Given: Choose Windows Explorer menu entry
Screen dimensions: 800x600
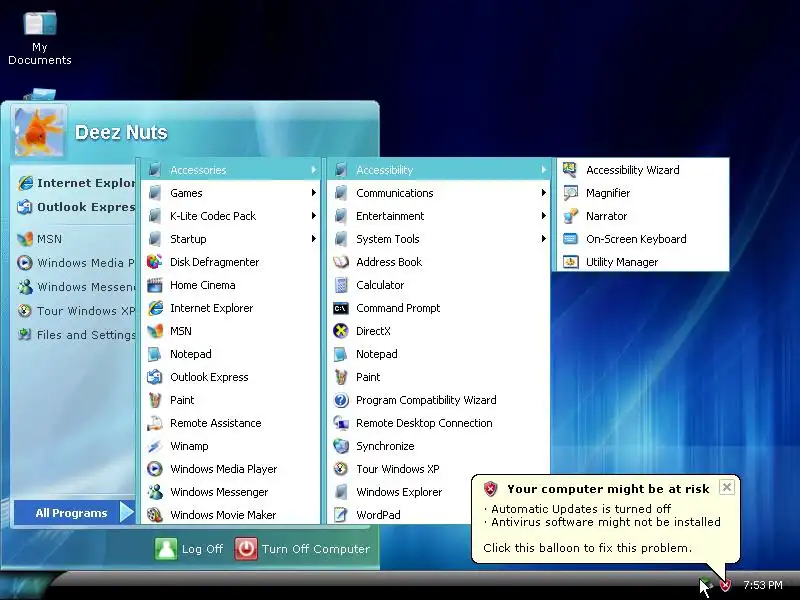Looking at the screenshot, I should (399, 492).
